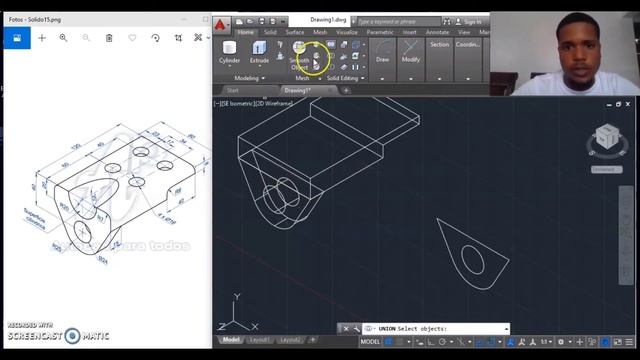
Task: Click the Open file quick-access icon
Action: (x=250, y=21)
